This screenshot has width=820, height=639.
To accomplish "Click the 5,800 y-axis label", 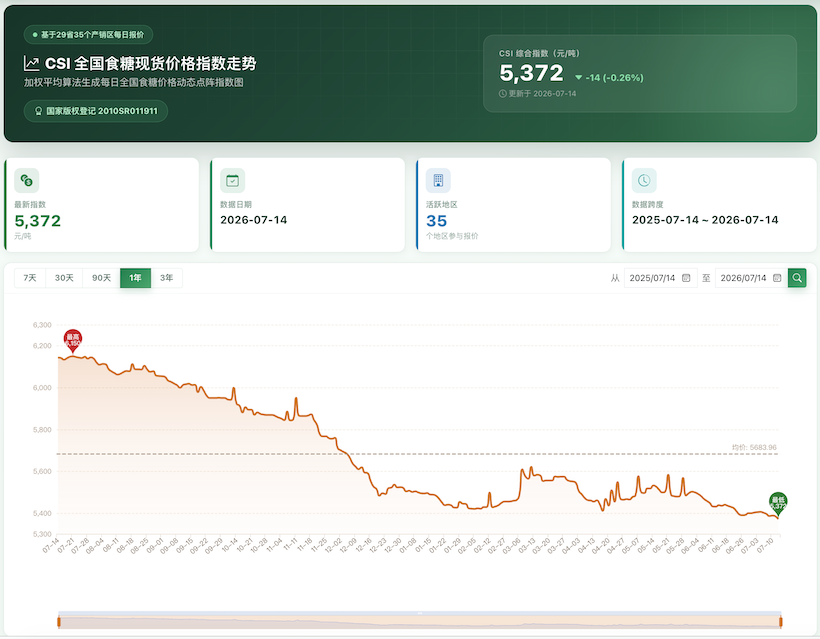I will [x=42, y=430].
